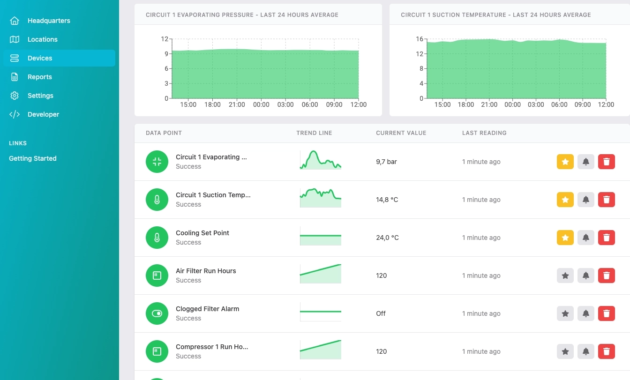Click Clogged Filter Alarm switch icon
The height and width of the screenshot is (380, 630).
coord(157,313)
